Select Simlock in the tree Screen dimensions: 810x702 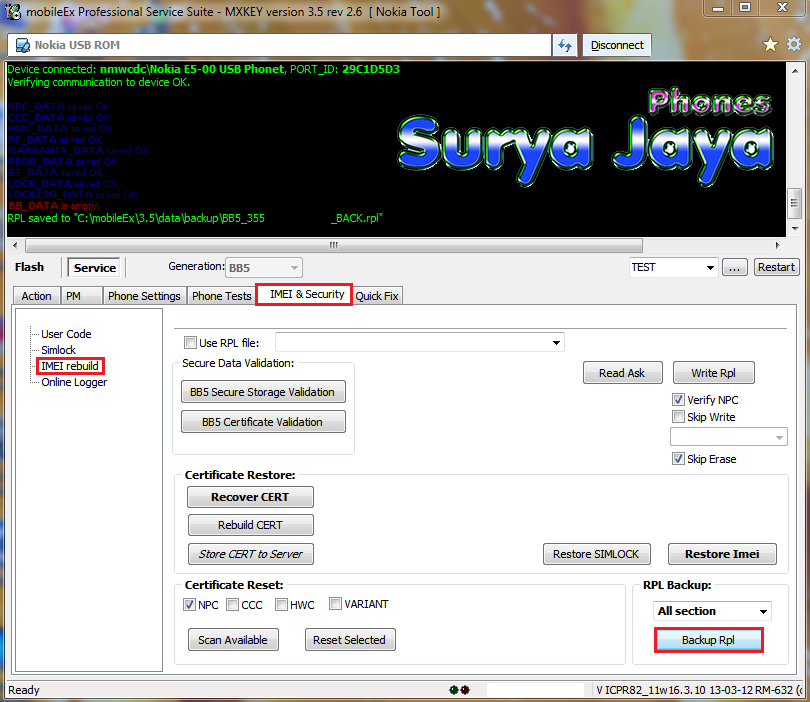tap(58, 350)
